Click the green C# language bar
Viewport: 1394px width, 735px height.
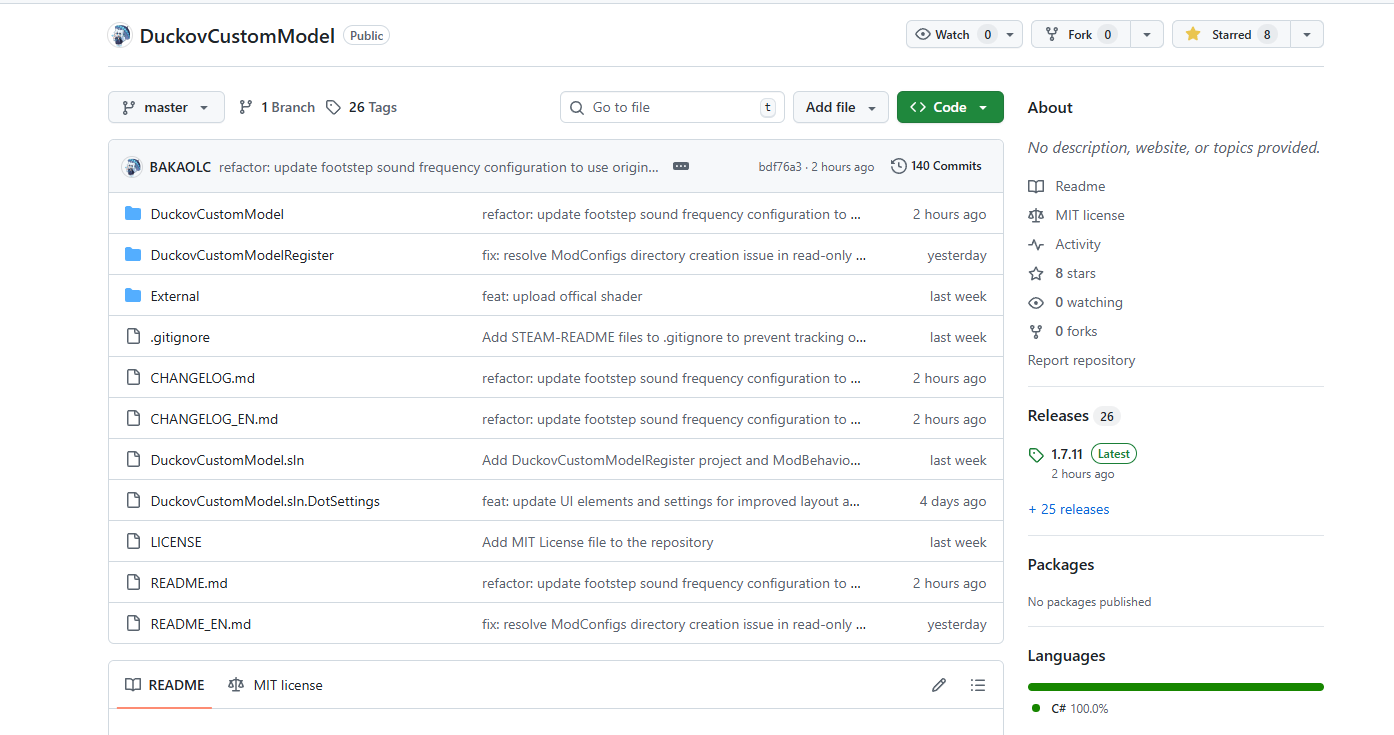[1175, 687]
